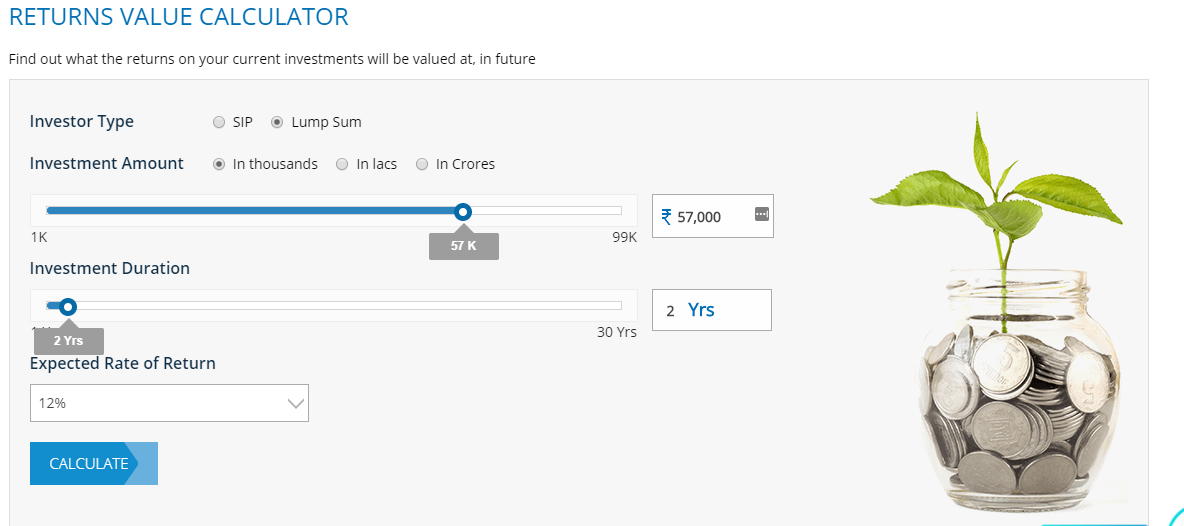Click the 99K maximum amount label

click(624, 237)
